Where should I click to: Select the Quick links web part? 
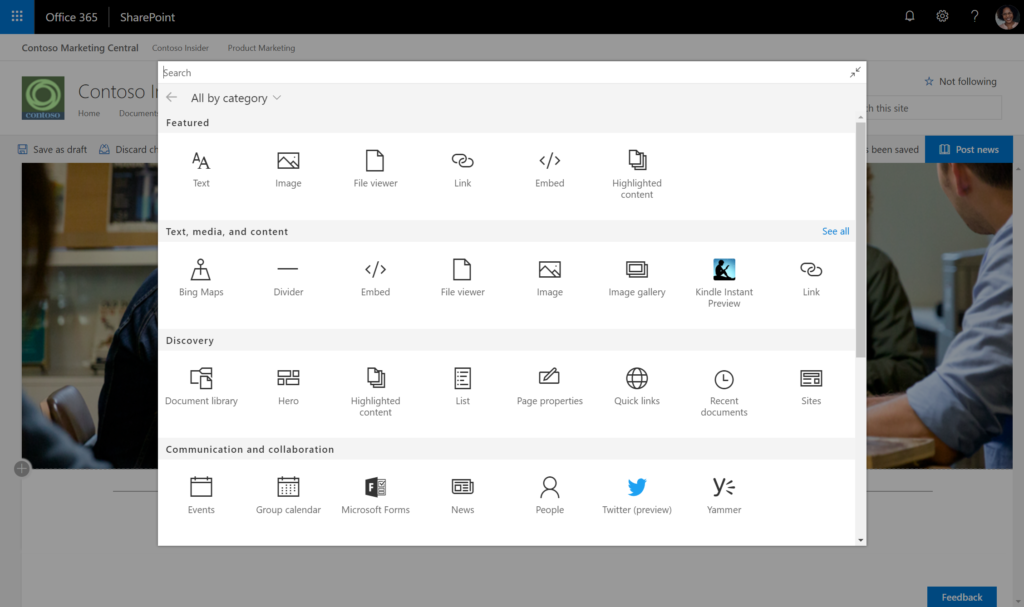click(x=637, y=387)
